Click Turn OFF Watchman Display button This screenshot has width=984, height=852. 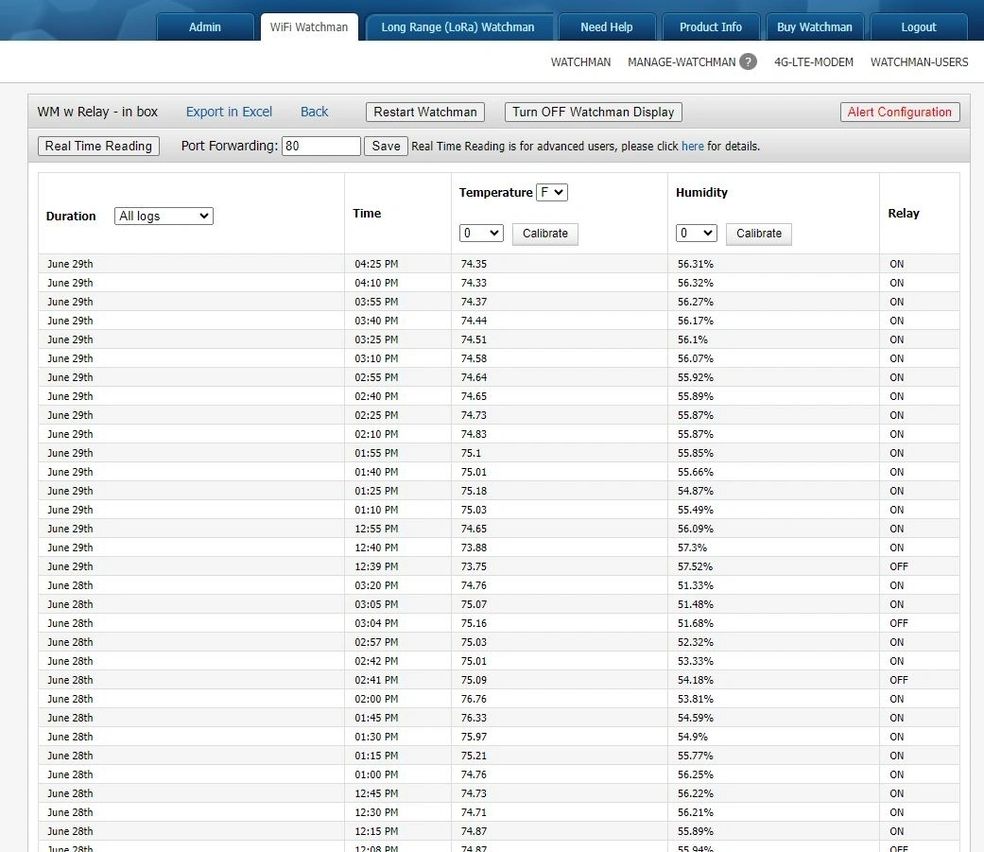coord(593,112)
